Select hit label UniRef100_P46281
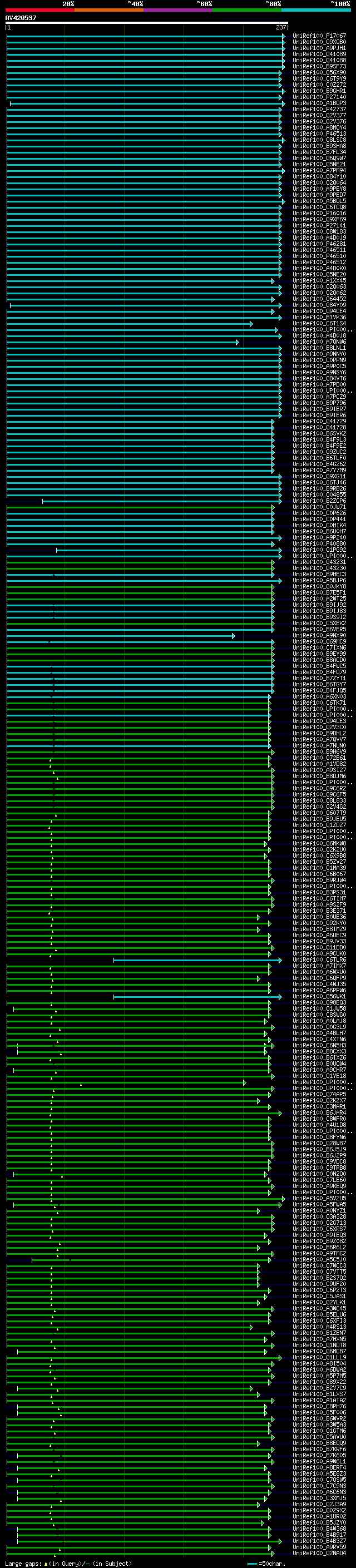 point(319,244)
